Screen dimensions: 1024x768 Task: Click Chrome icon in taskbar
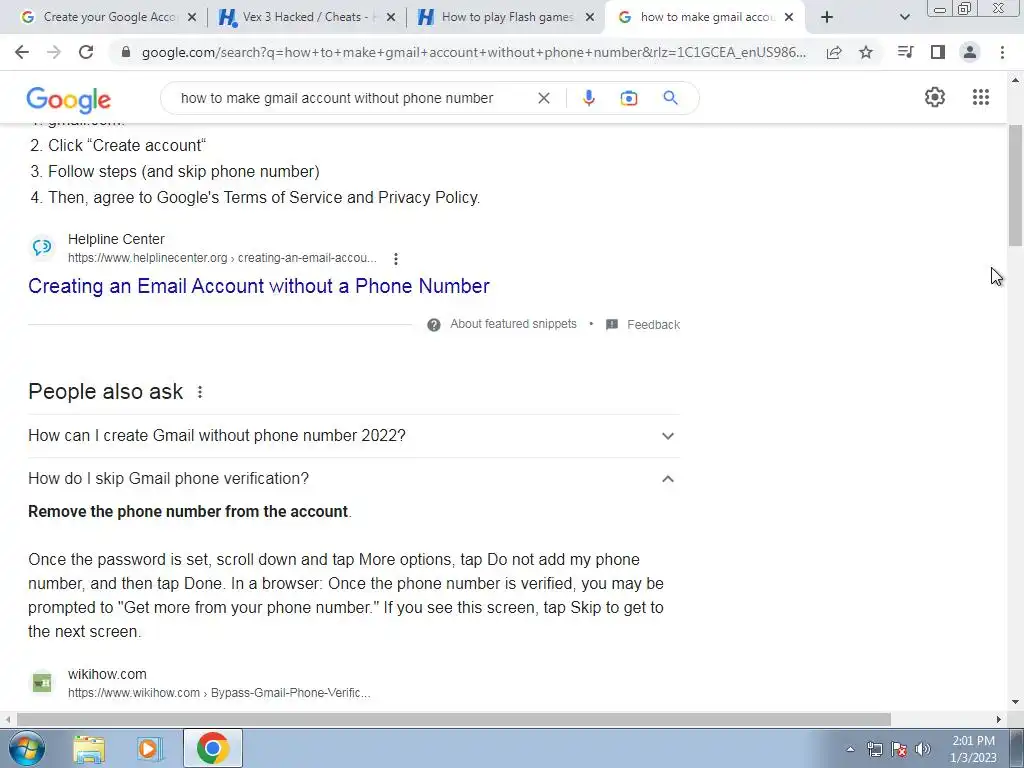(212, 748)
